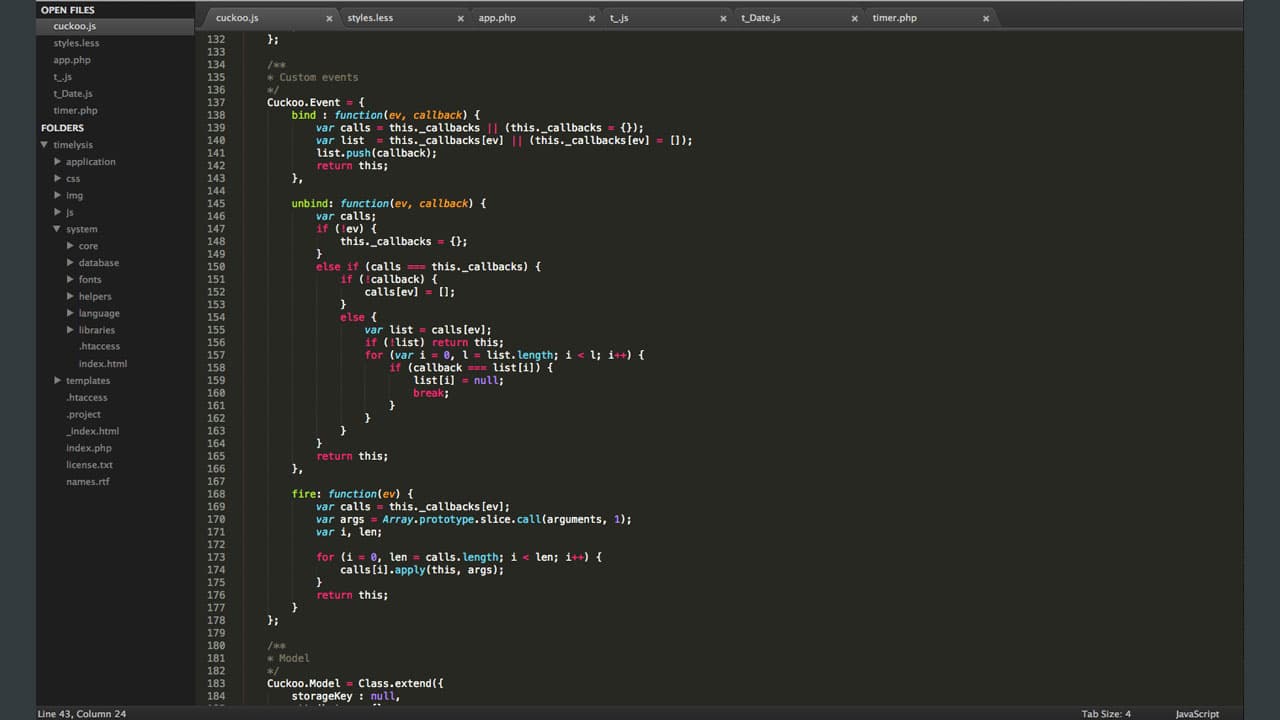Collapse the timelysly folder
Screen dimensions: 1280x720
click(44, 144)
